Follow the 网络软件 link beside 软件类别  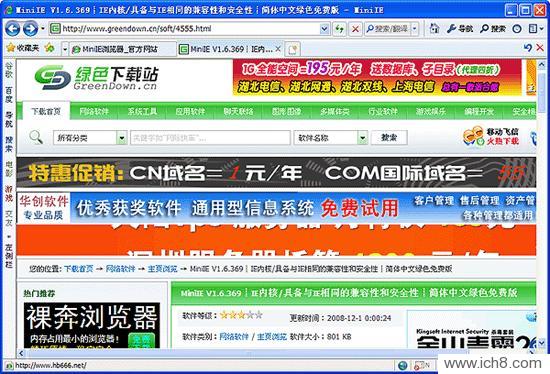pos(234,337)
